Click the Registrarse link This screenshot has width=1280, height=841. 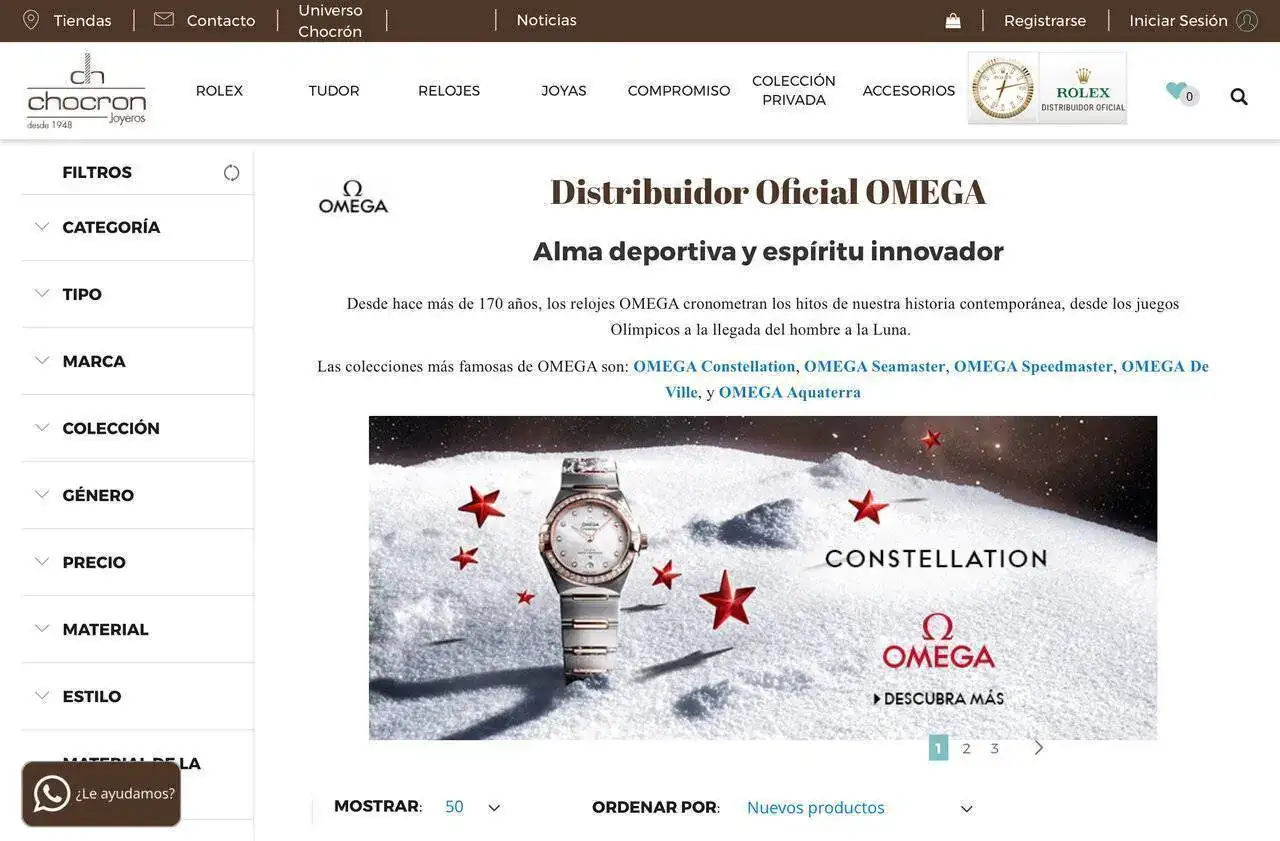(x=1045, y=20)
